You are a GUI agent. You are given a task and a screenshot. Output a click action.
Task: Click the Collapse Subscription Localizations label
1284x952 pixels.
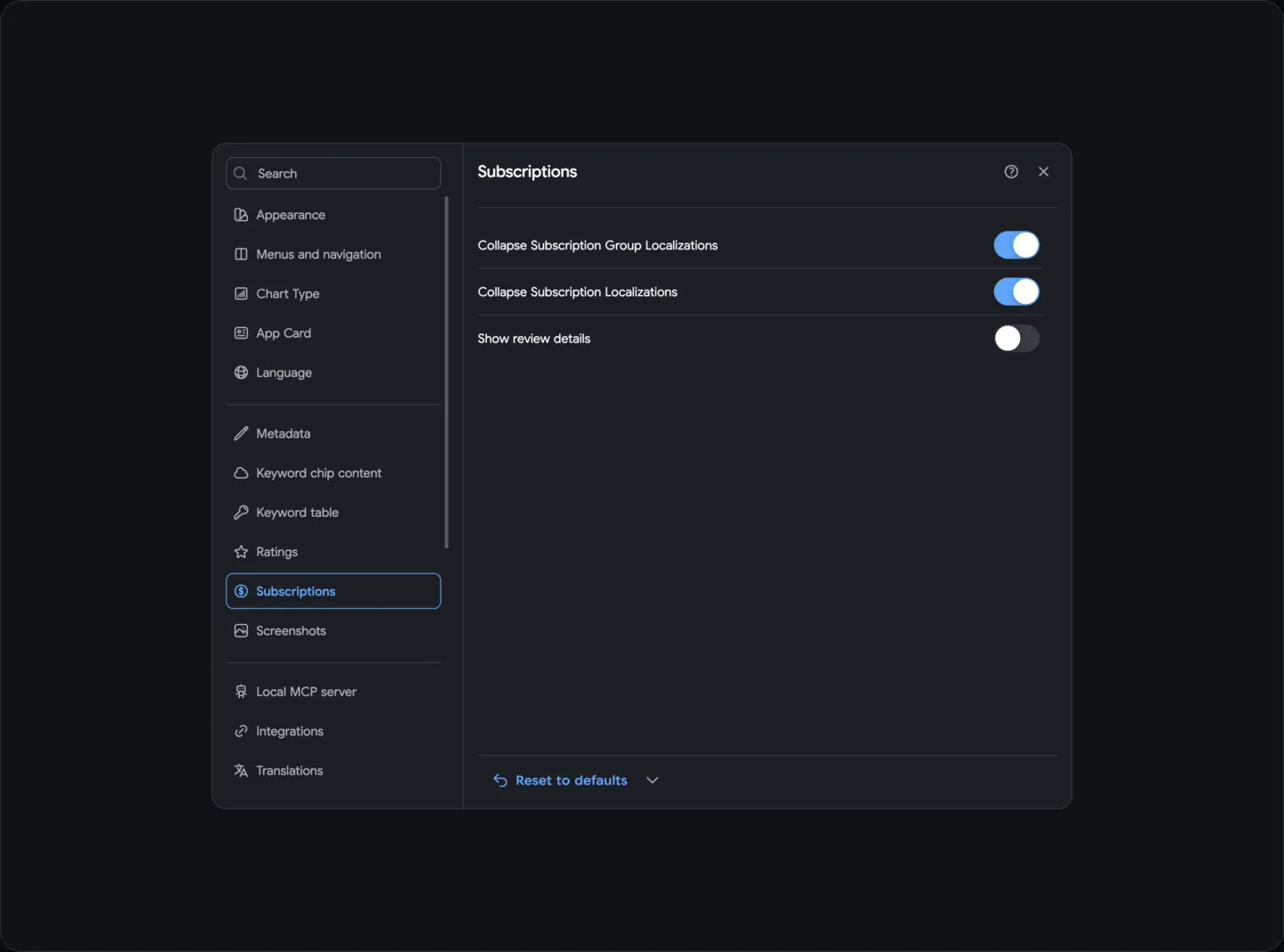pyautogui.click(x=577, y=292)
